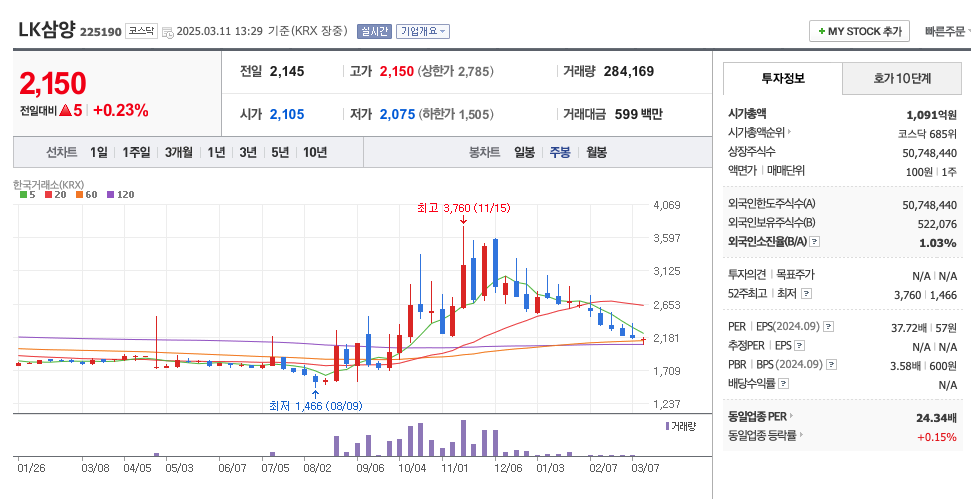This screenshot has height=499, width=971.
Task: Click the 상장주식수 value 50,748,440
Action: [930, 153]
